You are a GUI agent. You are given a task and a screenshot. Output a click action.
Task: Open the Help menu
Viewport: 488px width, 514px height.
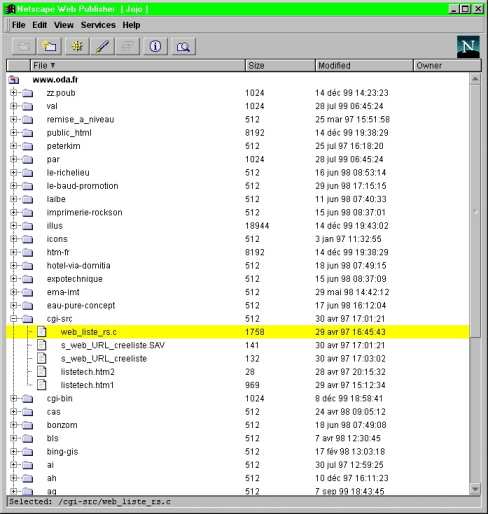point(131,25)
